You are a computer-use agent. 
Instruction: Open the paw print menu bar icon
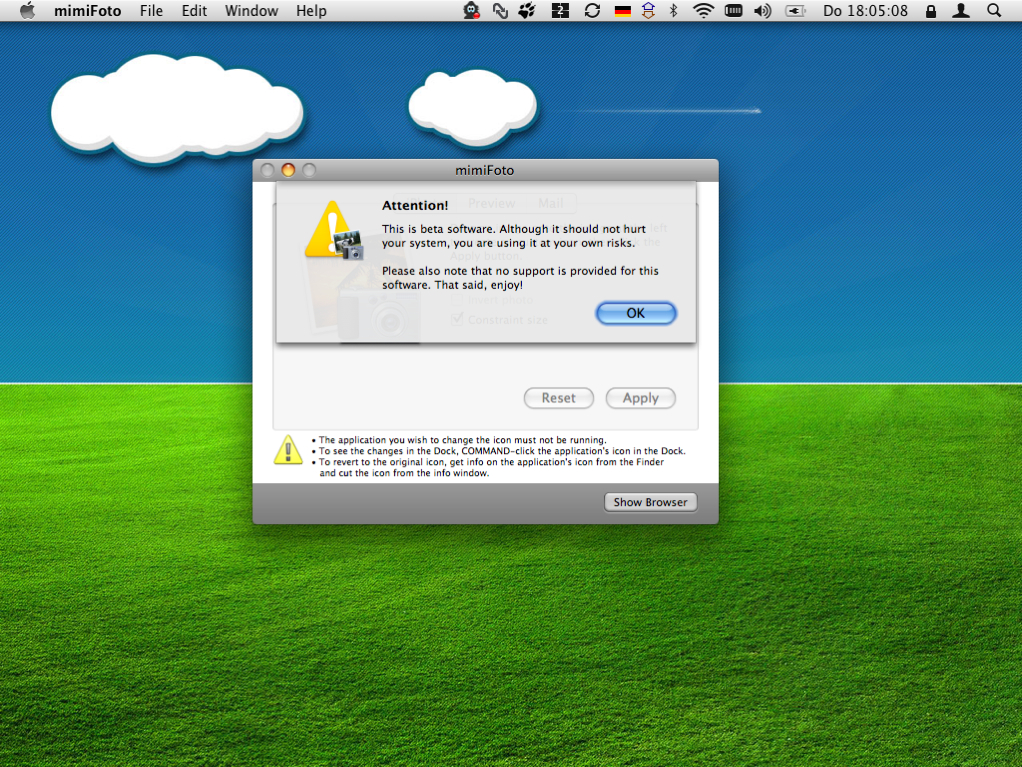coord(527,10)
